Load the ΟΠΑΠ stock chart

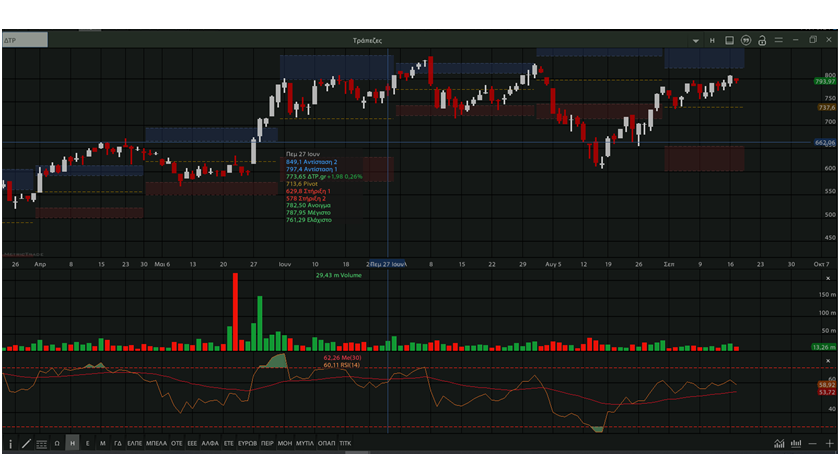click(x=326, y=443)
